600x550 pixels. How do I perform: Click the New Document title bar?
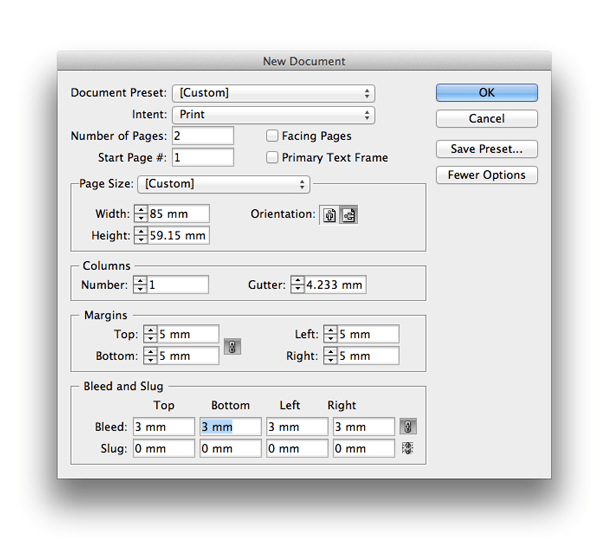pyautogui.click(x=304, y=61)
